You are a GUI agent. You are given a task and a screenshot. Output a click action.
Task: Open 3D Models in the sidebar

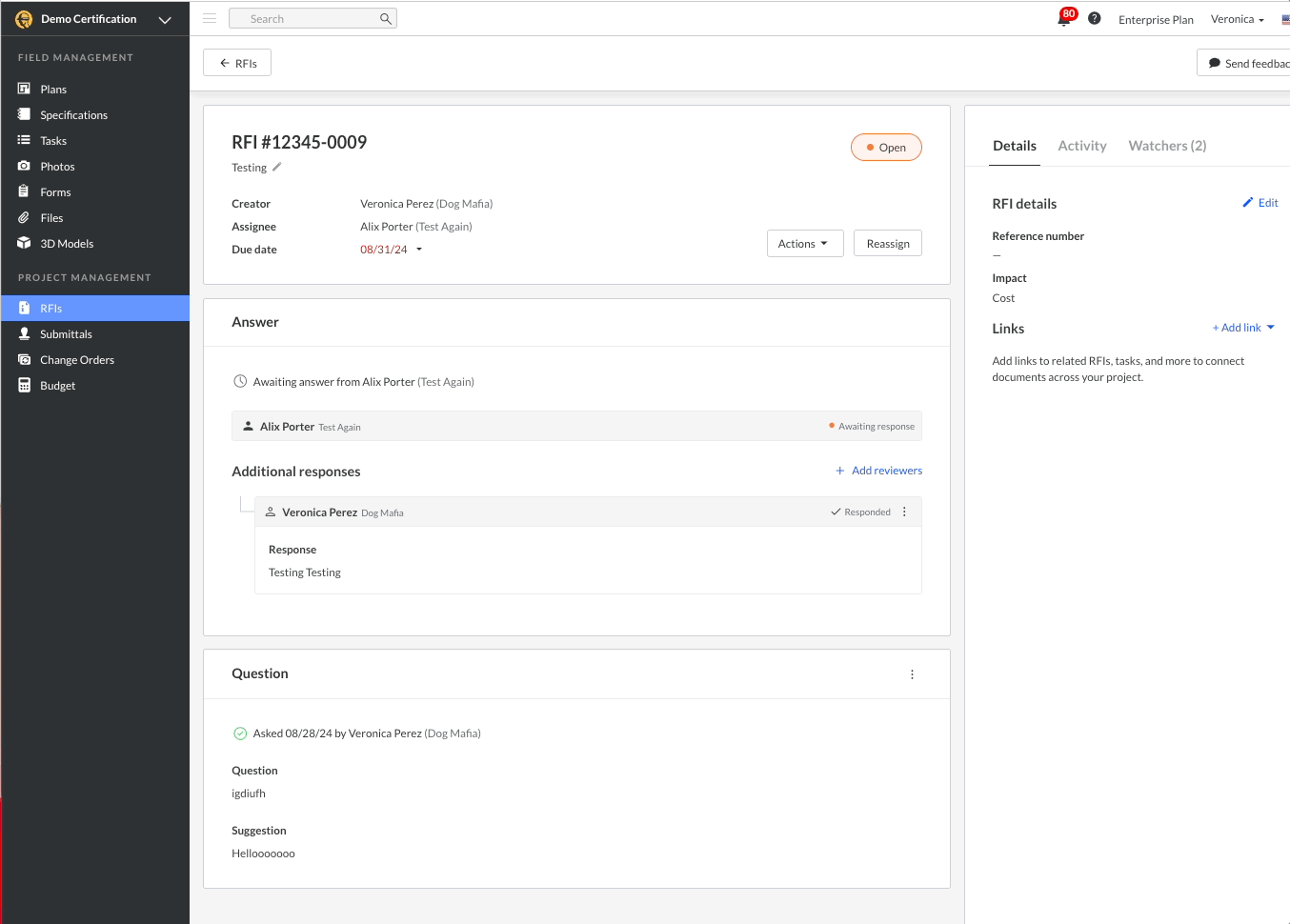click(67, 244)
